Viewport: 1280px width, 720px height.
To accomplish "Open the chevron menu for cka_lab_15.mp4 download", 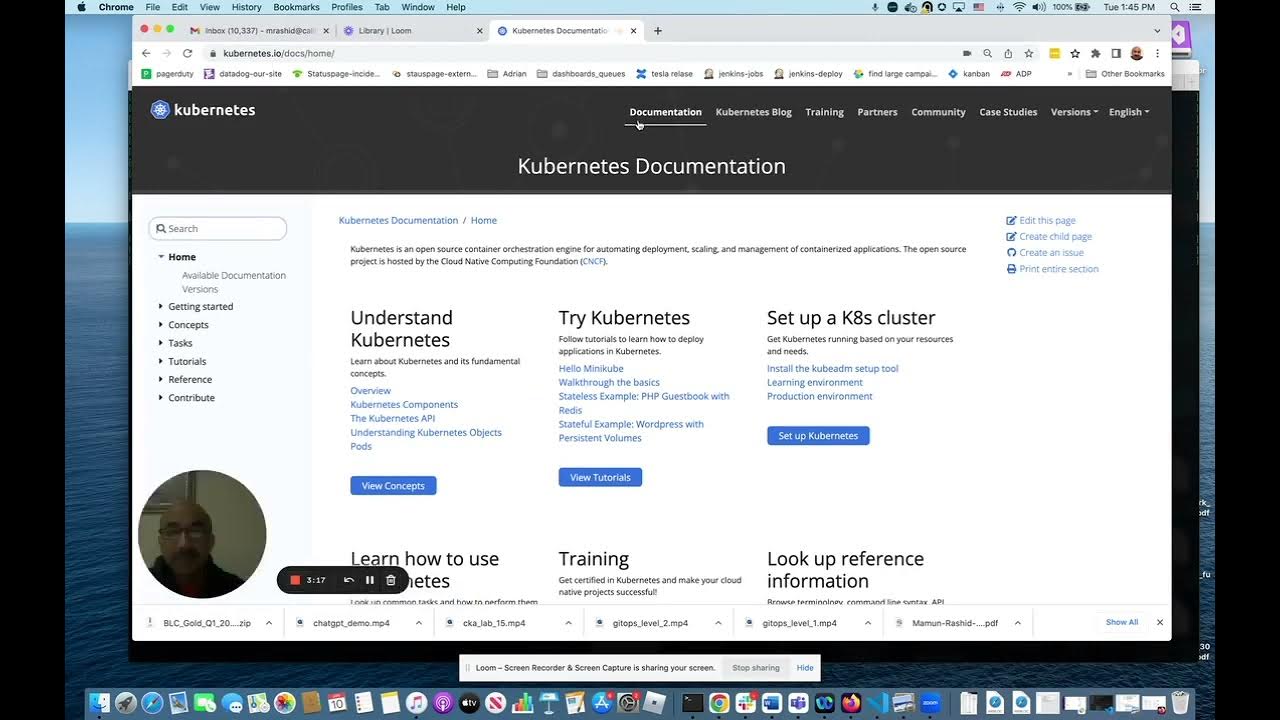I will pos(568,623).
